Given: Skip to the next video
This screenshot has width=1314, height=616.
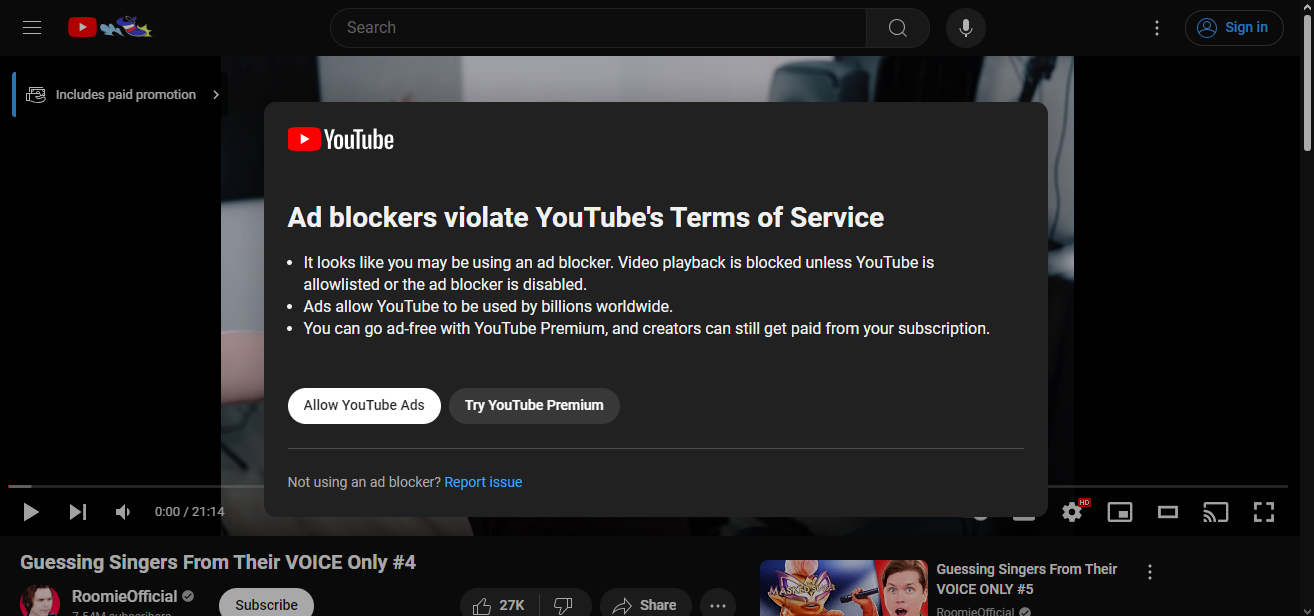Looking at the screenshot, I should 78,512.
